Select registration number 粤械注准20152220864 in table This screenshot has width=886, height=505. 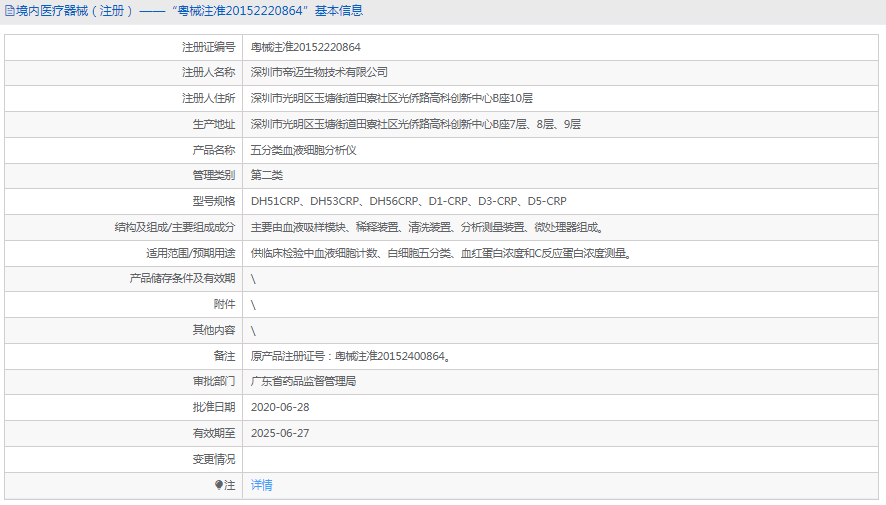coord(306,47)
